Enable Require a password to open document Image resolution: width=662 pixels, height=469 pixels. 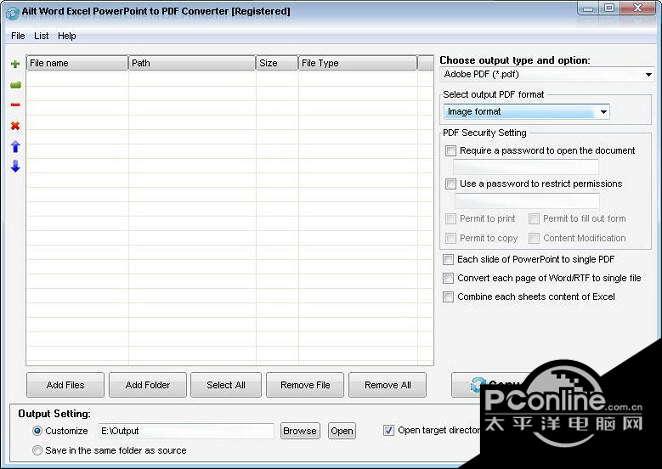[450, 151]
